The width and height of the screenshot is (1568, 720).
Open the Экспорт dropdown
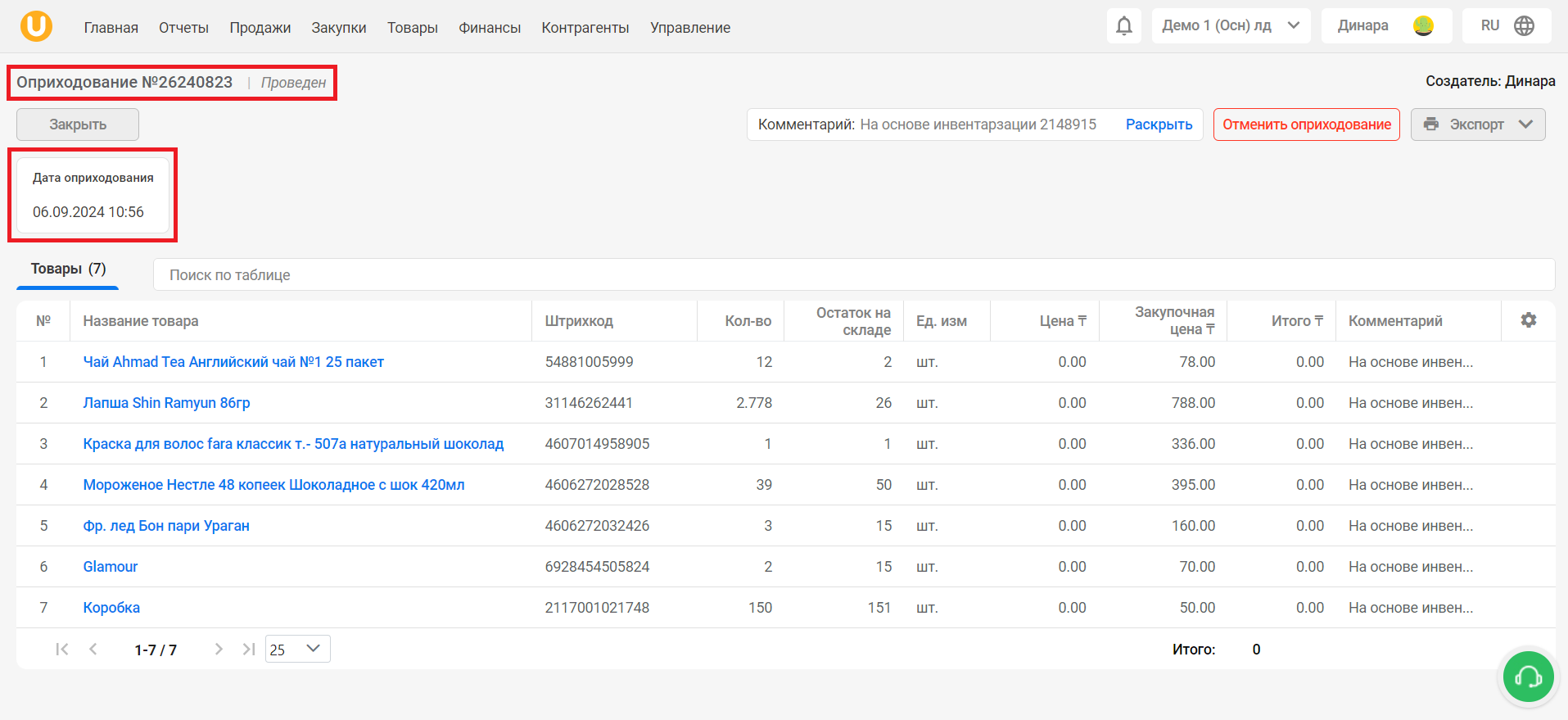[1477, 125]
